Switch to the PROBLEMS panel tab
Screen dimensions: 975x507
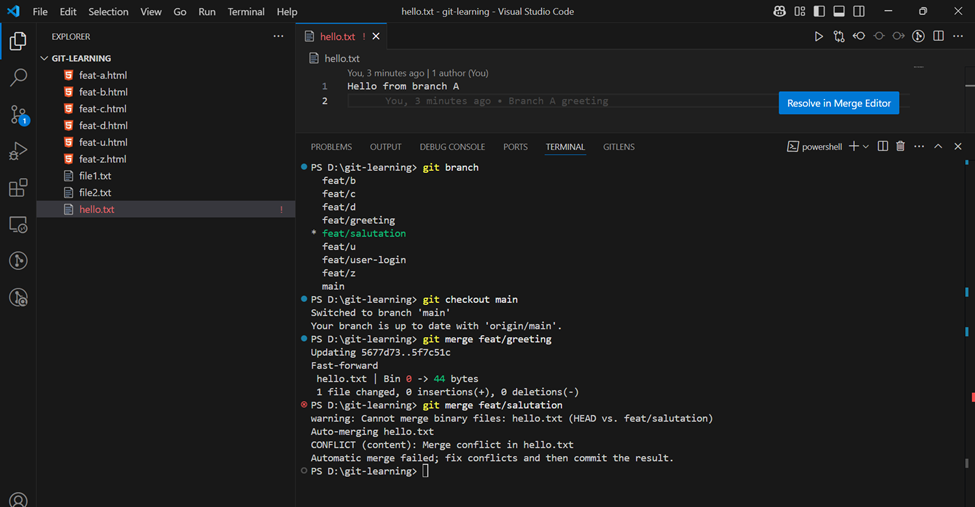(x=331, y=147)
